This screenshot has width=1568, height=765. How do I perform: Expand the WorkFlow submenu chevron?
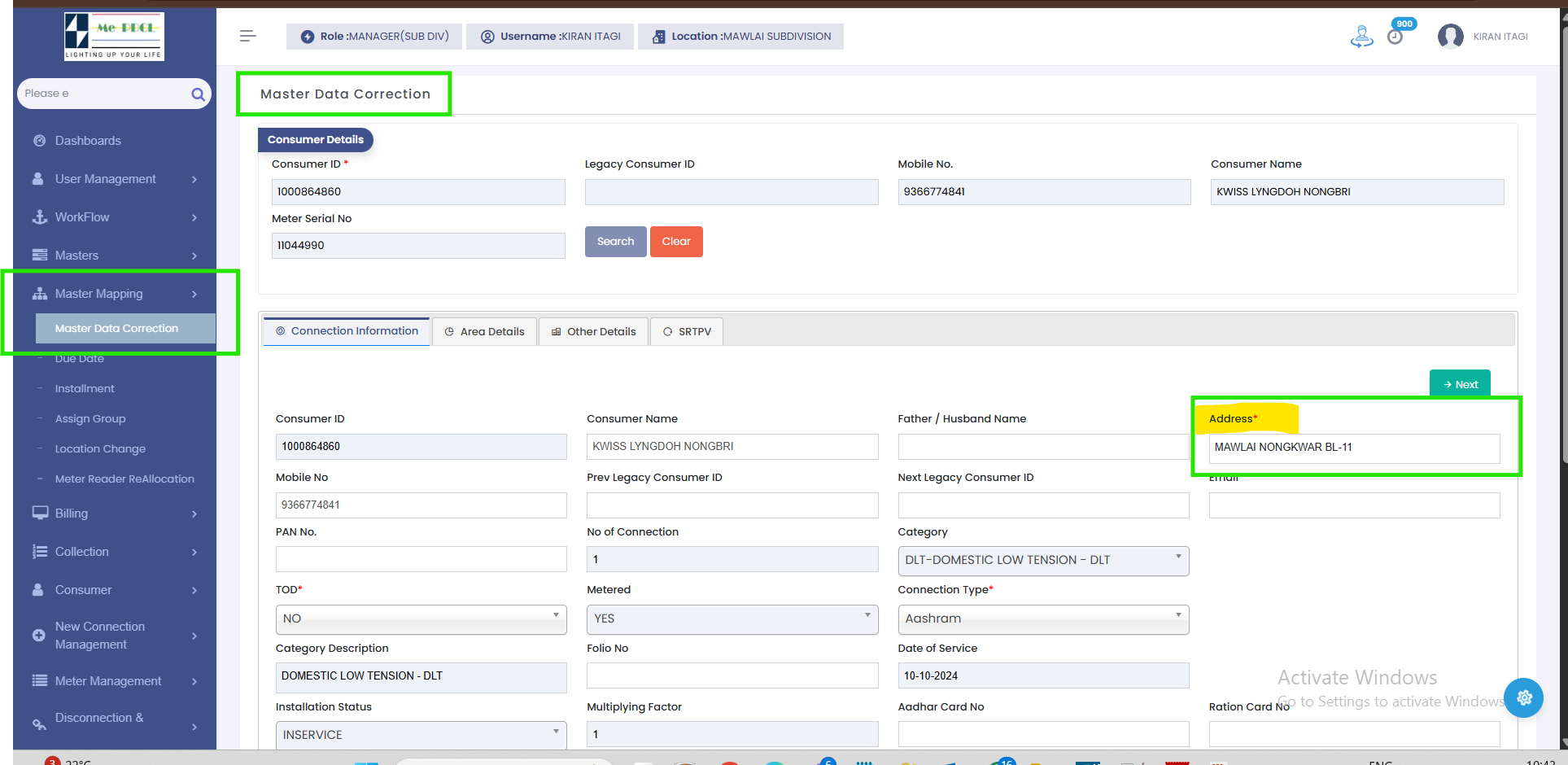[194, 217]
